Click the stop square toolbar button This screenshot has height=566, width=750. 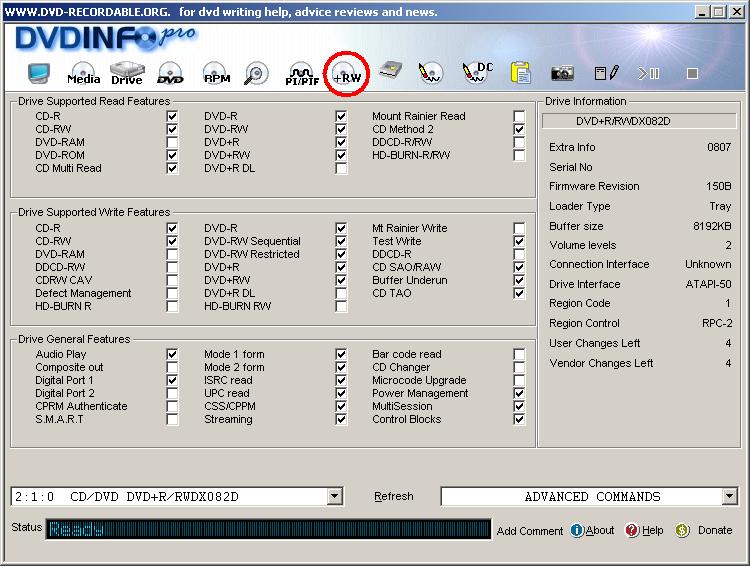pyautogui.click(x=692, y=73)
